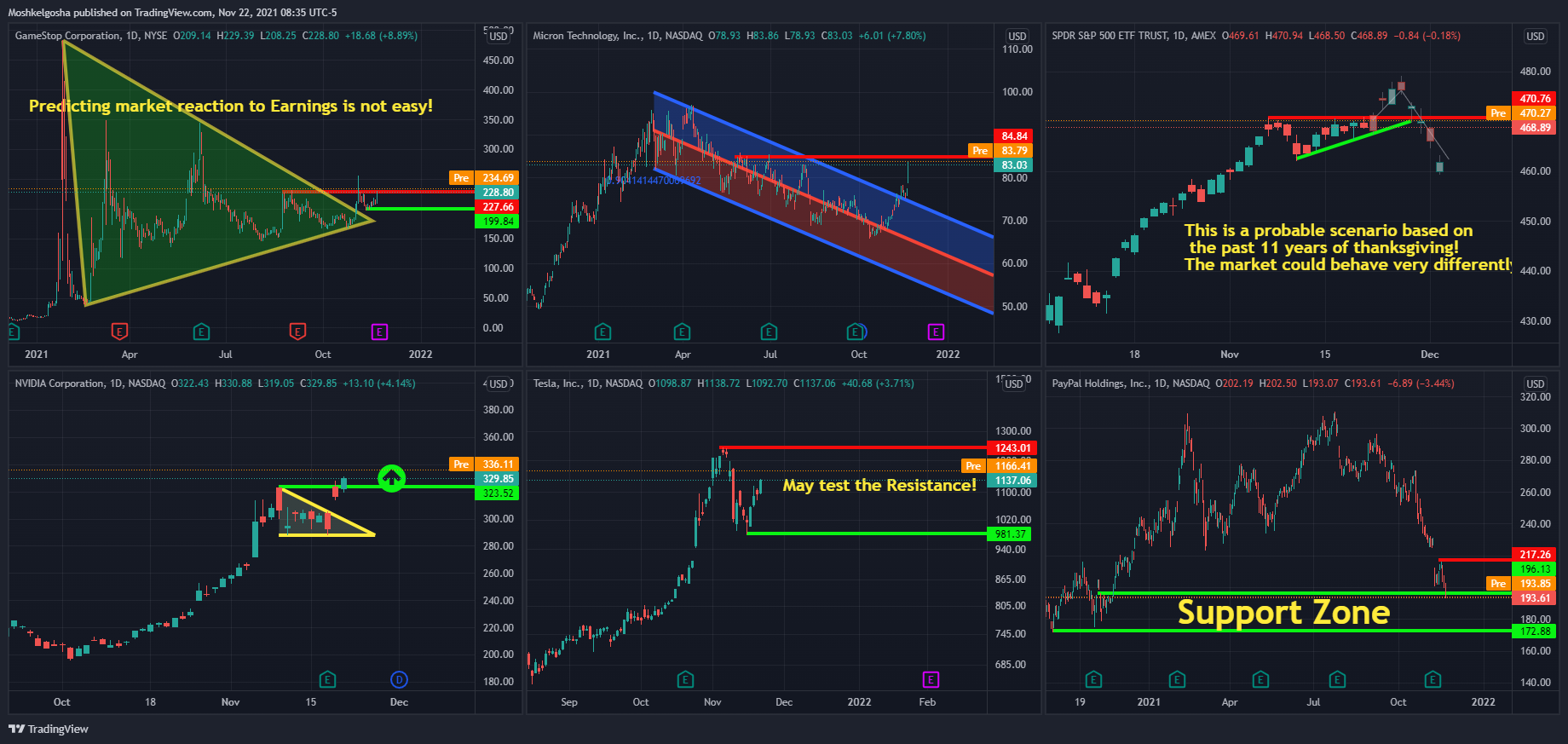1568x744 pixels.
Task: Click NVIDIA teal earnings marker
Action: pyautogui.click(x=327, y=679)
